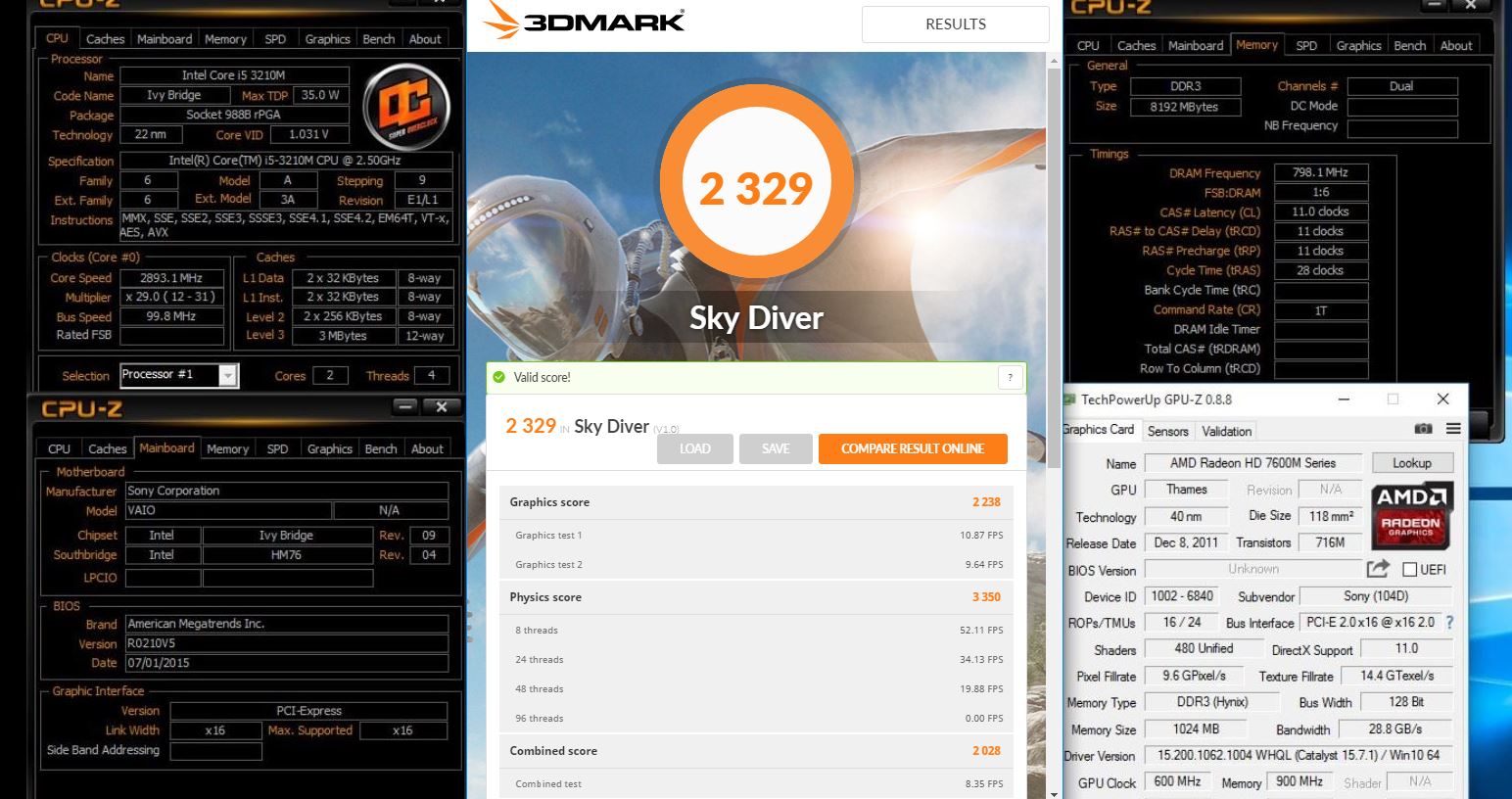Viewport: 1512px width, 799px height.
Task: Click the DC Super Overclock logo in CPU-Z
Action: pyautogui.click(x=406, y=106)
